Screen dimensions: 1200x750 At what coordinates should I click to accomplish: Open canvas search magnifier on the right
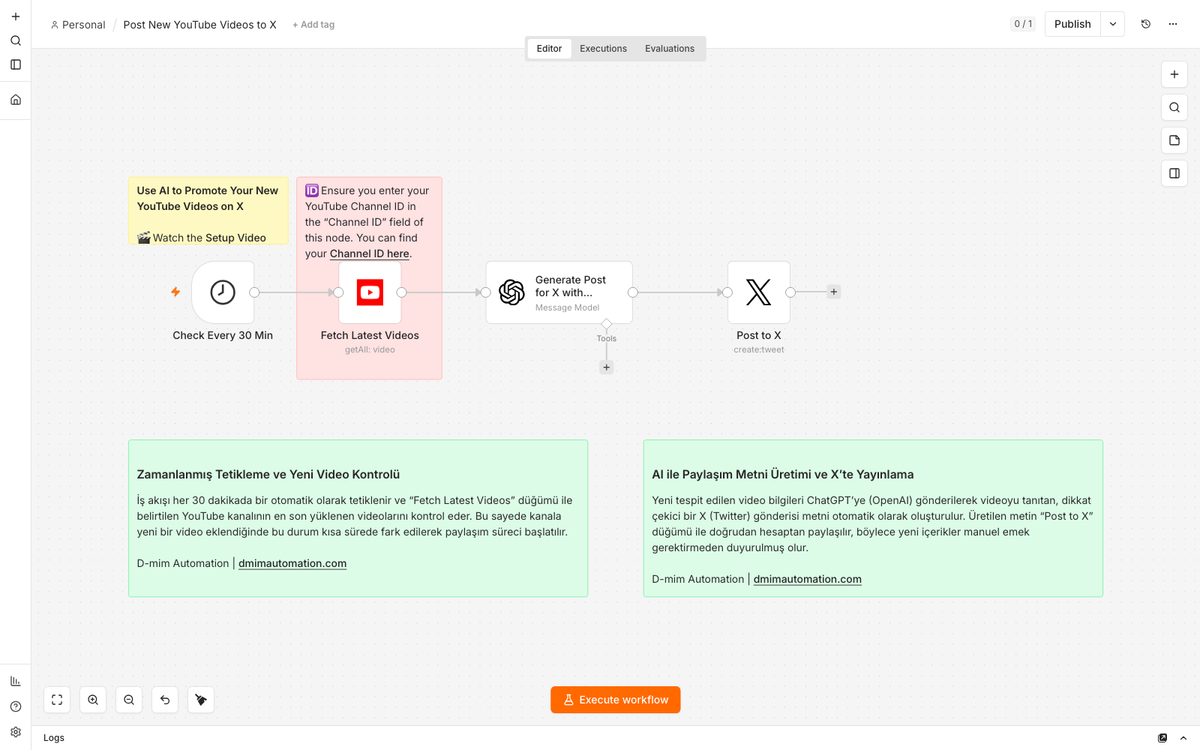pos(1175,108)
